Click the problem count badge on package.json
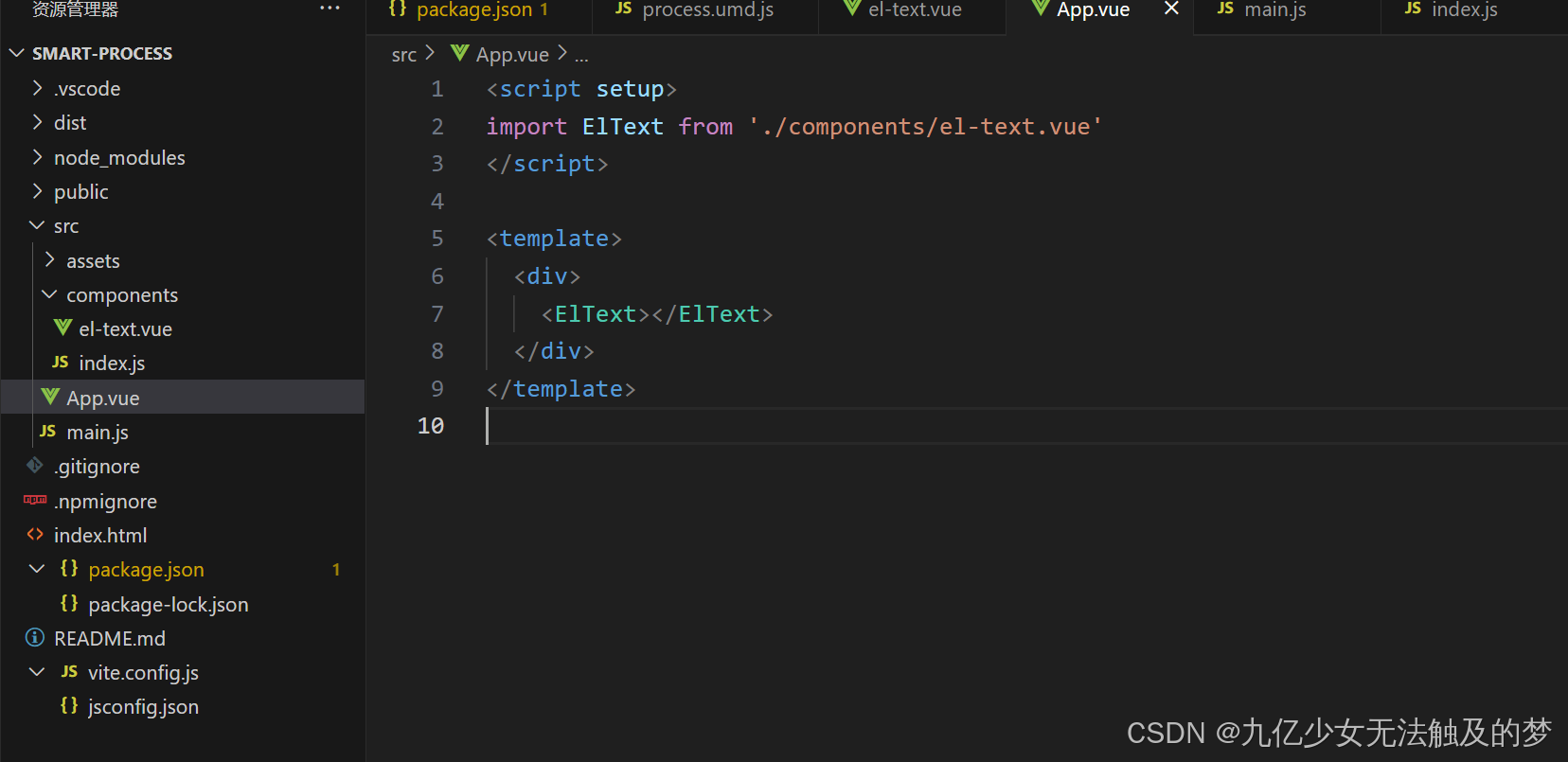Image resolution: width=1568 pixels, height=762 pixels. pos(336,570)
